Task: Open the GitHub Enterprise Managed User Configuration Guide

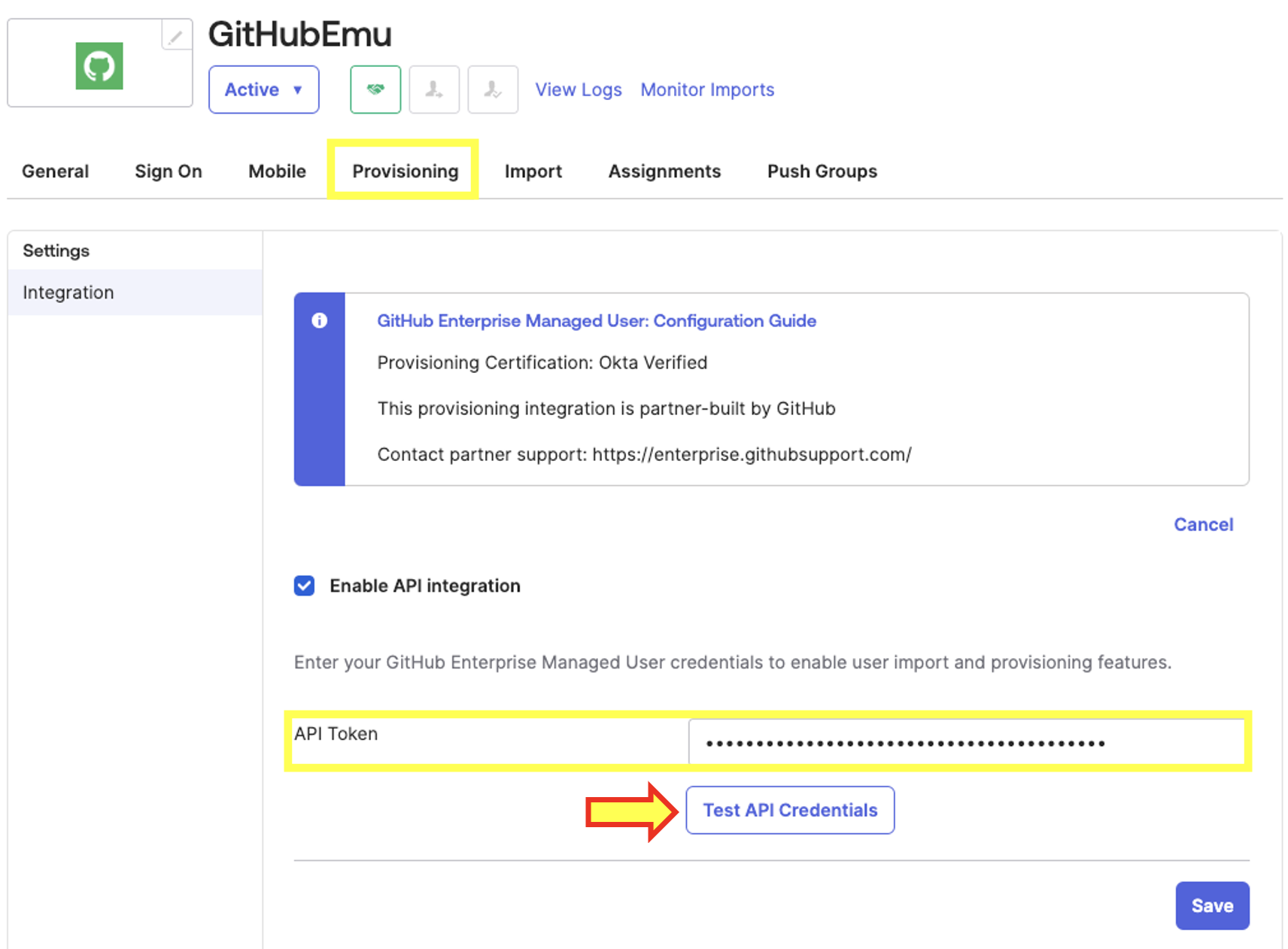Action: pyautogui.click(x=597, y=321)
